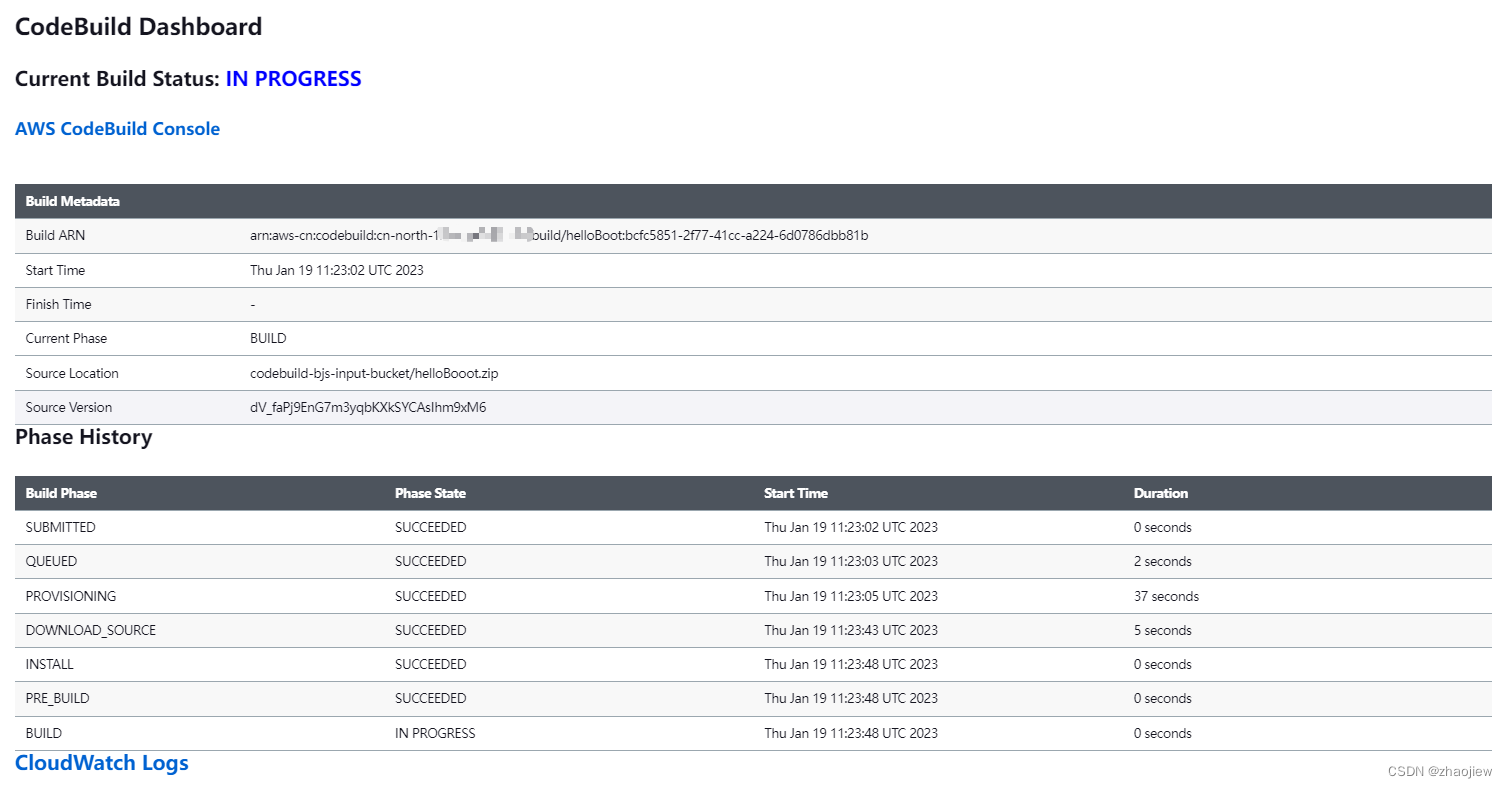Click the Build Metadata table header
This screenshot has height=788, width=1508.
(x=73, y=201)
